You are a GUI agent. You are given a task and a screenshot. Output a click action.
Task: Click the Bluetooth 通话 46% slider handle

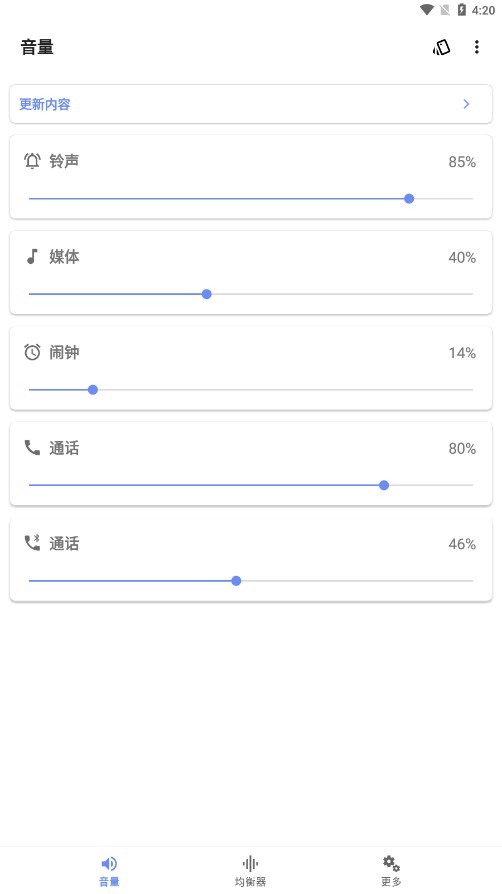236,581
